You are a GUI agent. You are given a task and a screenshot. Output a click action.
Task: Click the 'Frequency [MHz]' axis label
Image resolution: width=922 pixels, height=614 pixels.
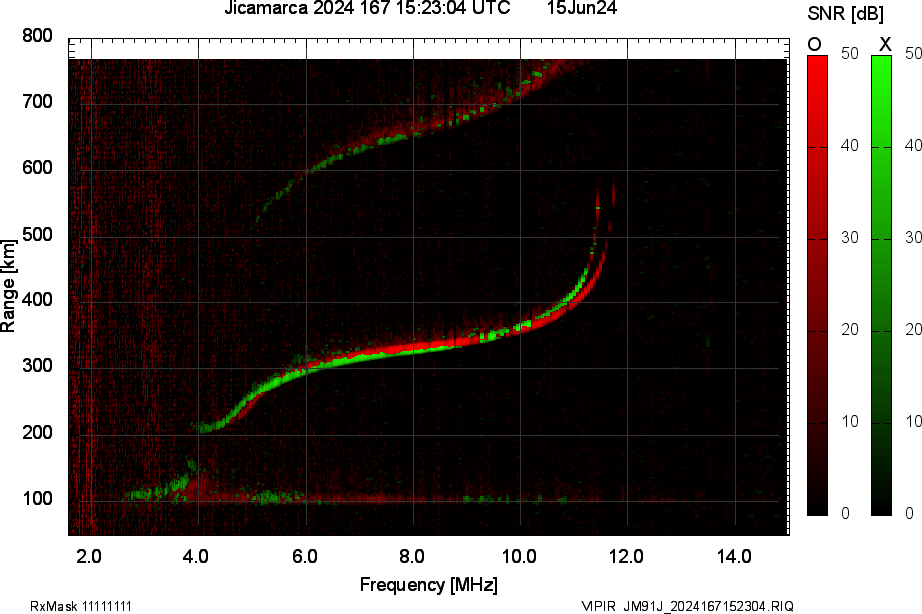coord(429,585)
